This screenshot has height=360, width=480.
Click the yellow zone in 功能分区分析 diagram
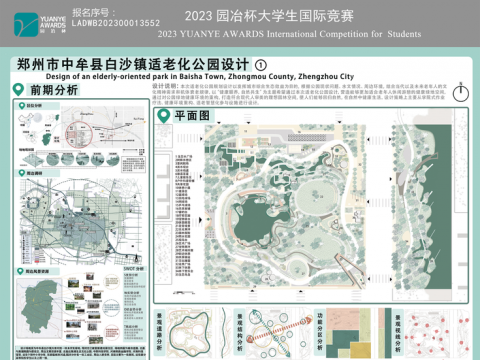(x=360, y=350)
